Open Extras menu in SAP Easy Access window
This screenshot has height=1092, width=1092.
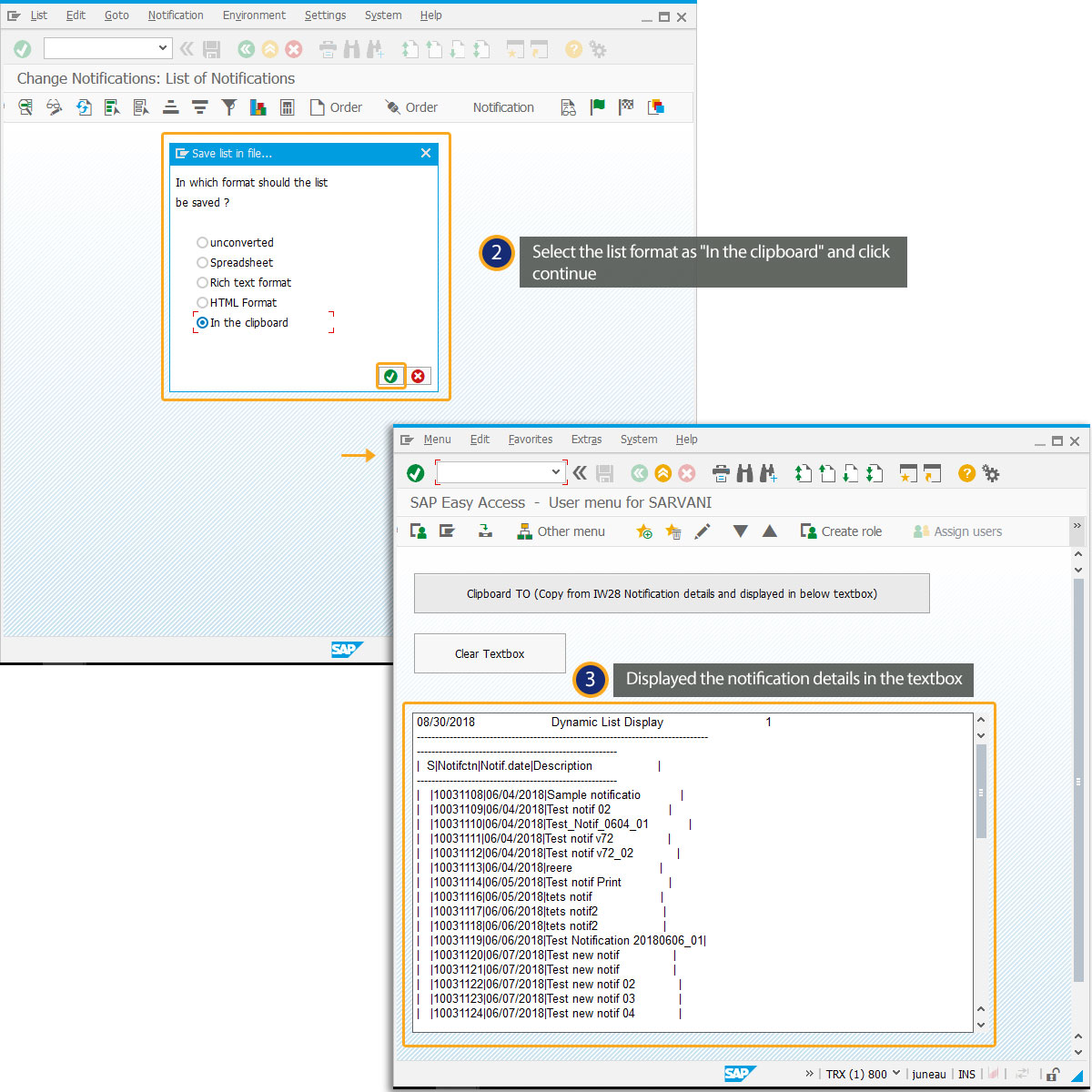[586, 440]
